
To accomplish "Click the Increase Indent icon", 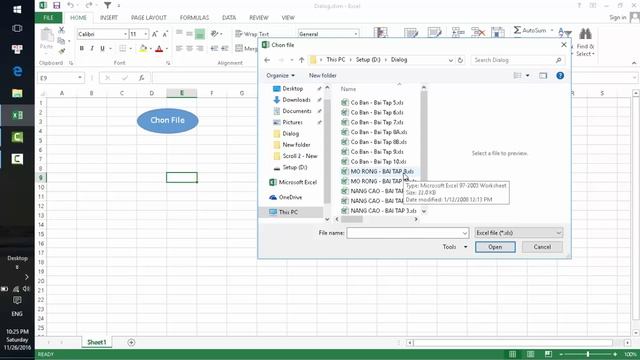I will click(224, 49).
